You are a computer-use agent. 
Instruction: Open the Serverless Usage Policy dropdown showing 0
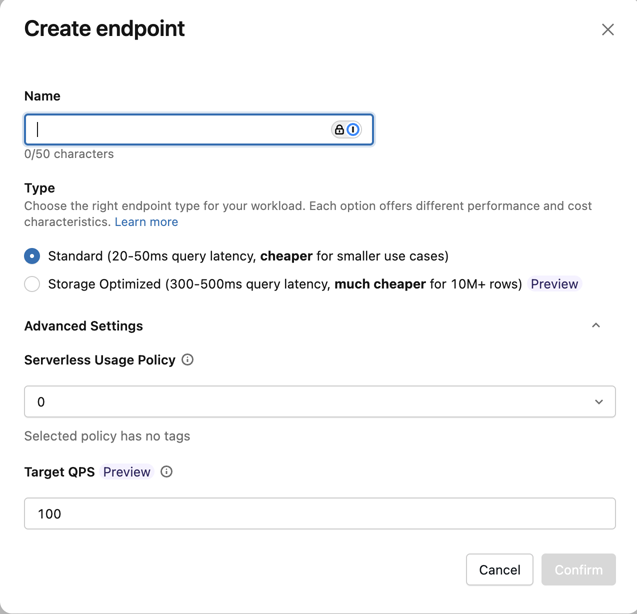pos(320,402)
